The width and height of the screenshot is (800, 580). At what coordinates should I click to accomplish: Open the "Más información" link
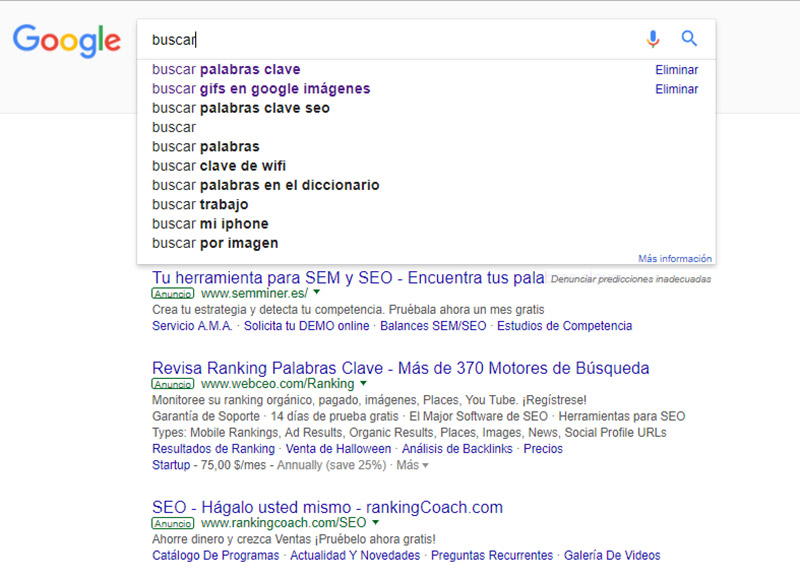(x=674, y=259)
